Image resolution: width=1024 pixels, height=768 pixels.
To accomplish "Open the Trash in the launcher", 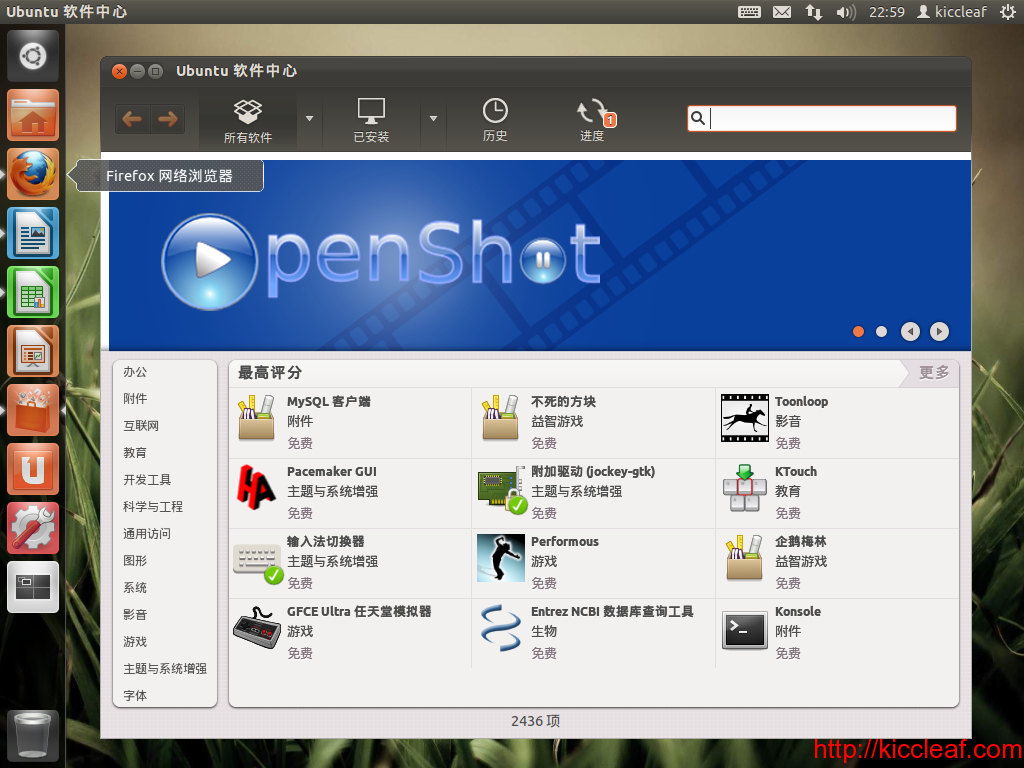I will pyautogui.click(x=33, y=735).
